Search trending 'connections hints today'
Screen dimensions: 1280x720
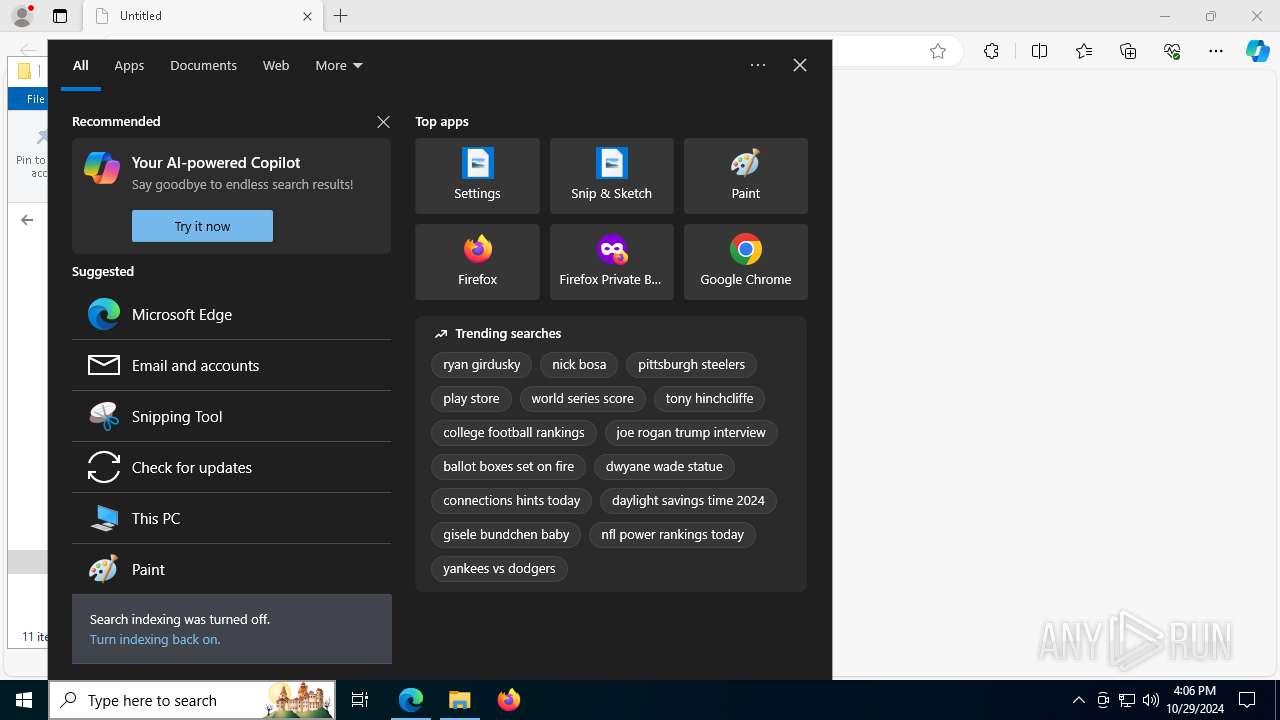pos(511,501)
